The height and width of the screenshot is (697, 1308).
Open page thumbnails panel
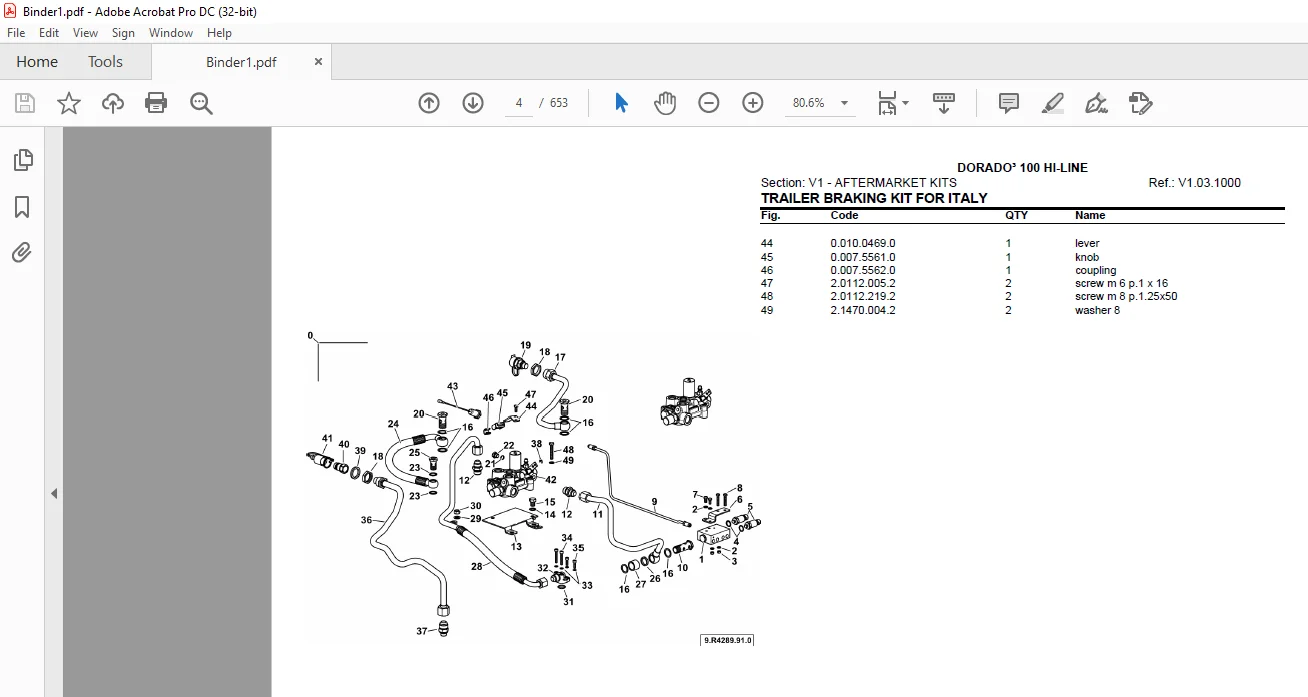[x=22, y=160]
